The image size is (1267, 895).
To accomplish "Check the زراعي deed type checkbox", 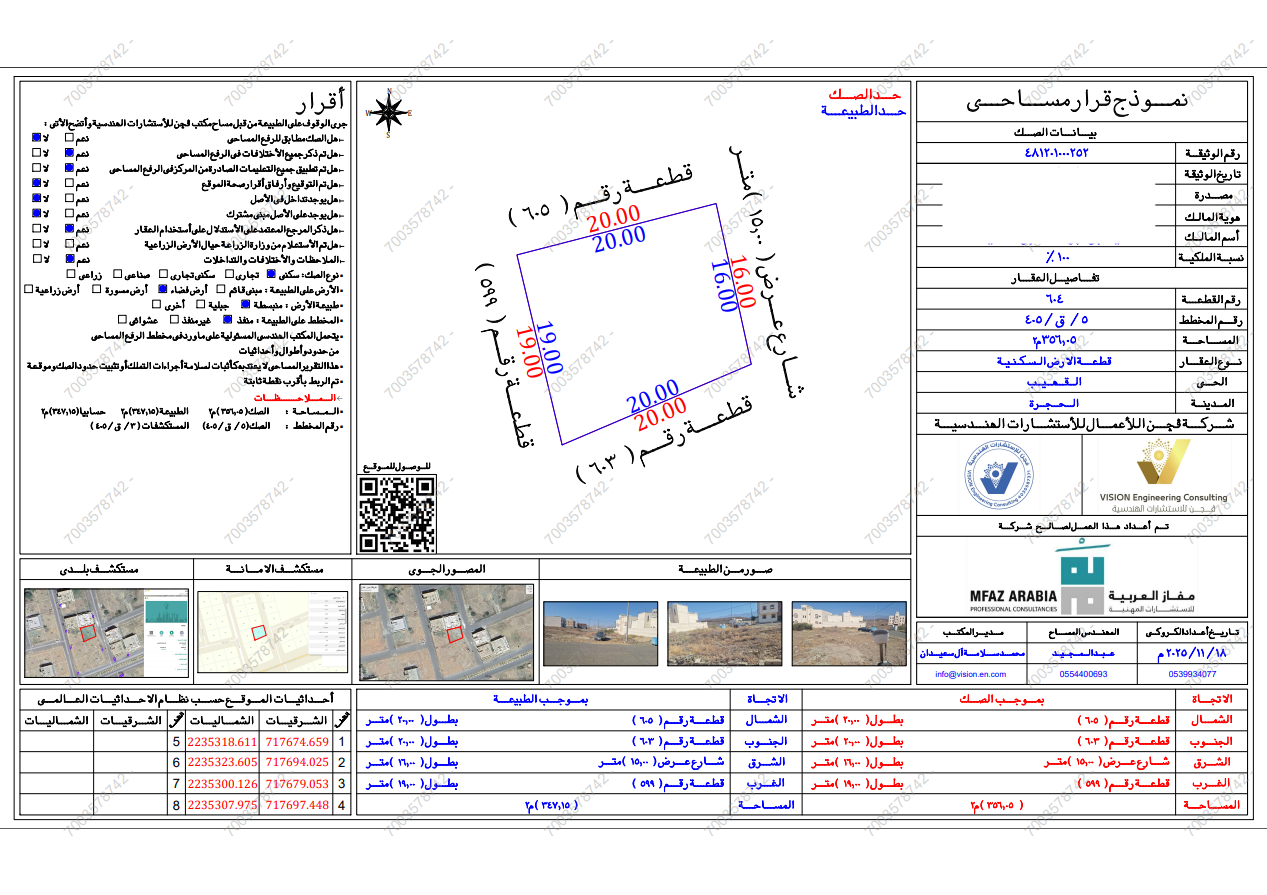I will (x=71, y=274).
